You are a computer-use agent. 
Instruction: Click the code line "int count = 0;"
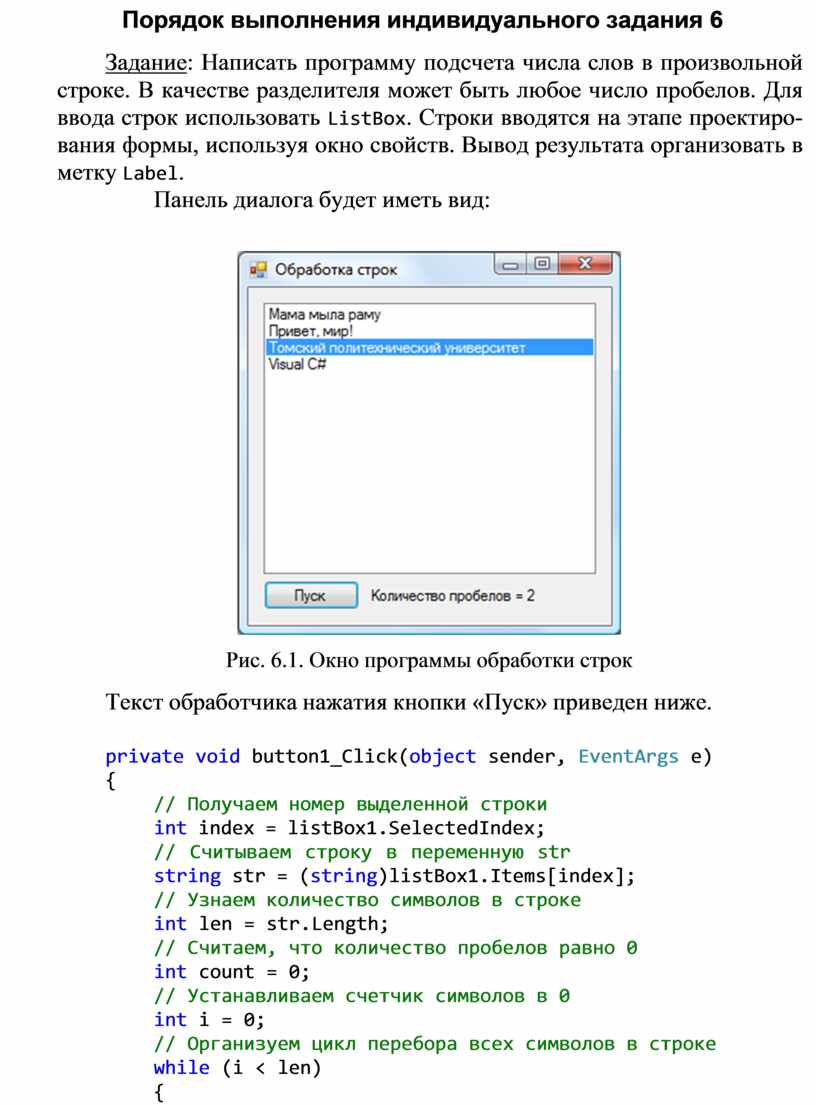(x=231, y=972)
